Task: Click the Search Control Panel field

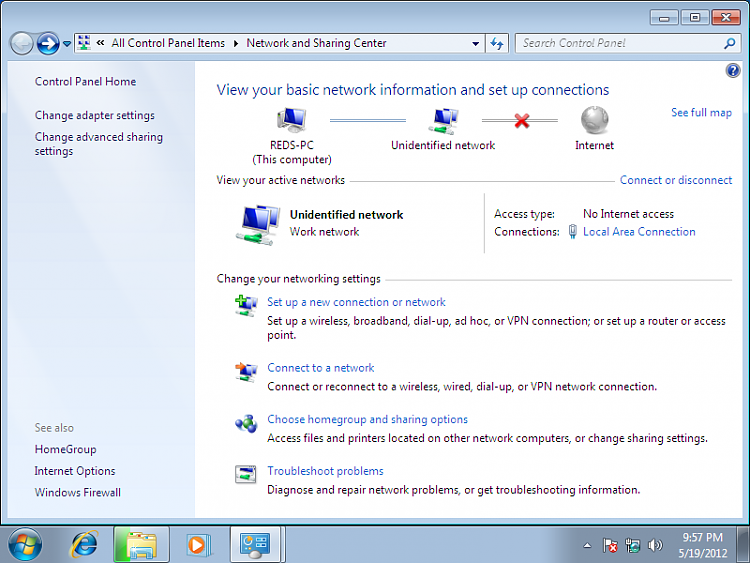Action: tap(628, 44)
